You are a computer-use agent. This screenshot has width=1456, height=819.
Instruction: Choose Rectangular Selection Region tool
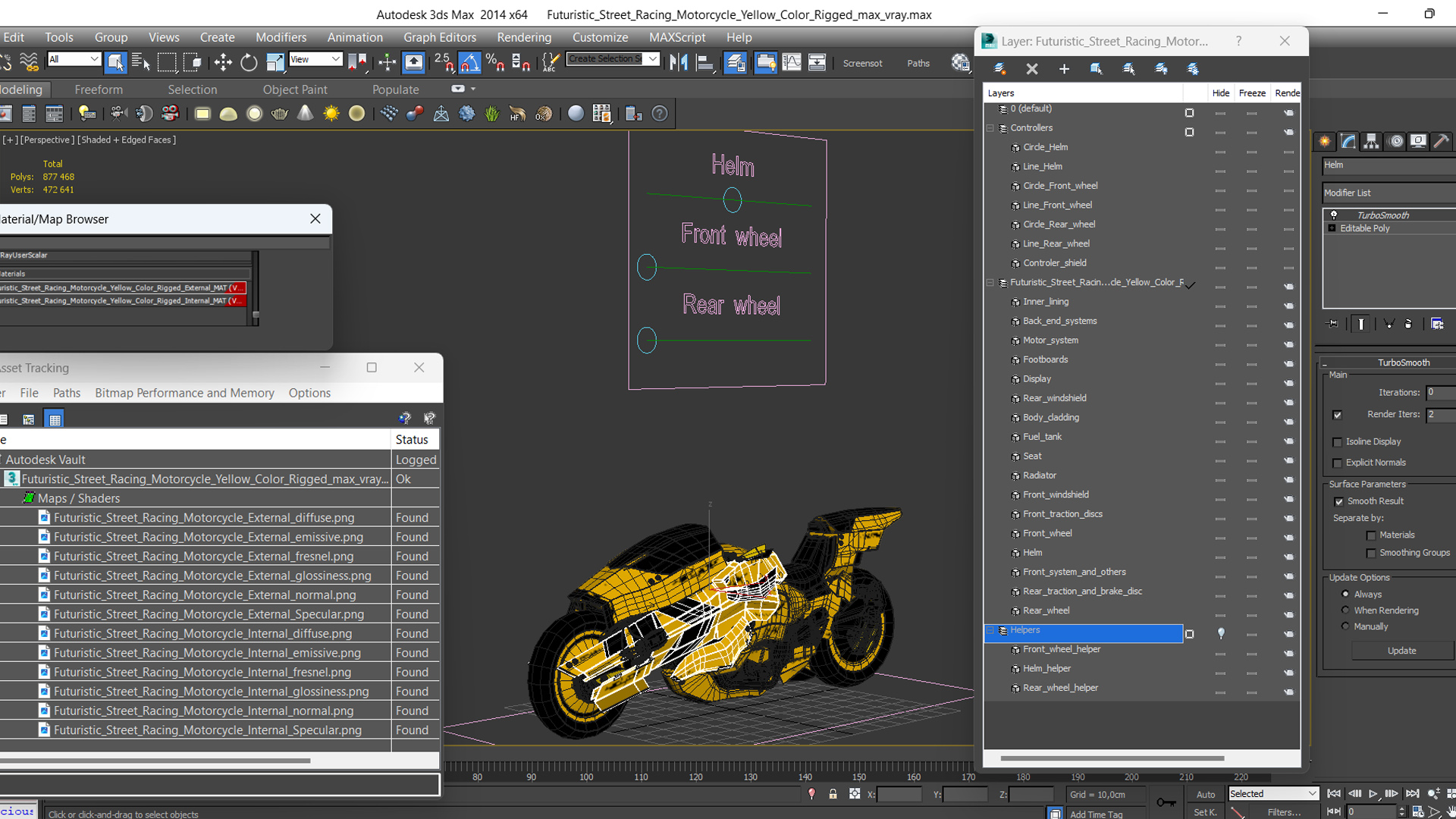[167, 62]
